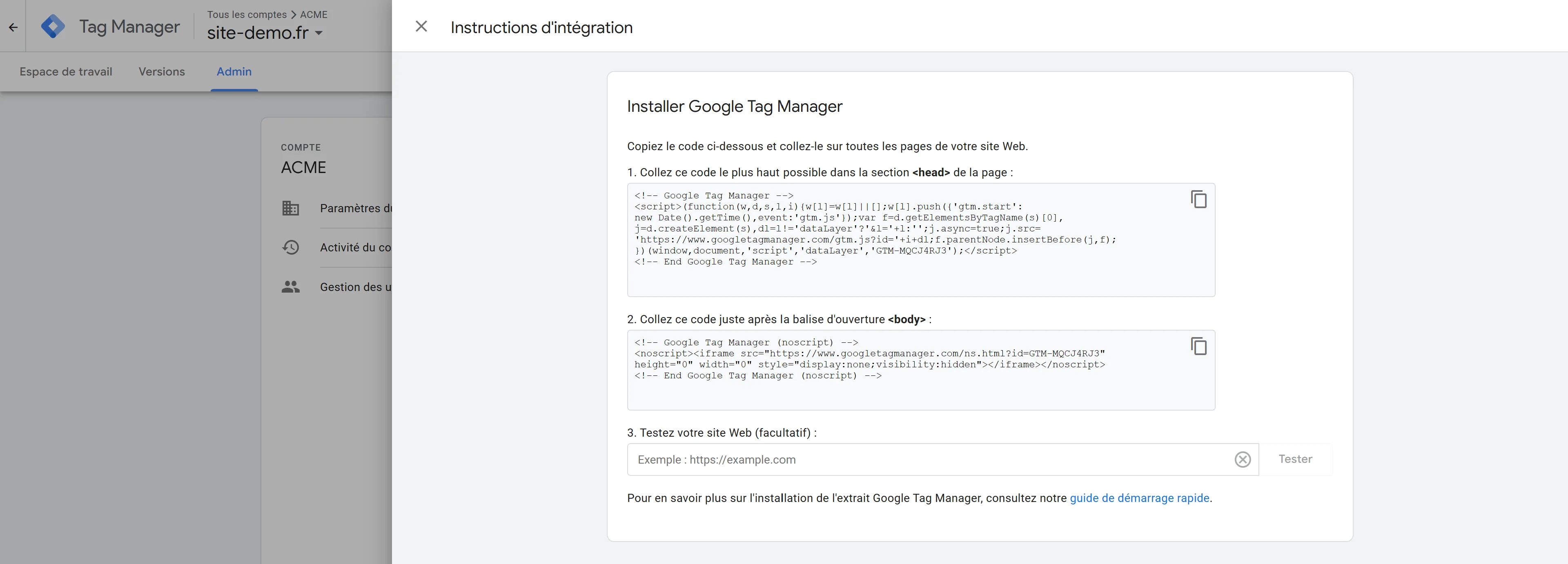Select the Admin tab
This screenshot has width=1568, height=564.
point(234,71)
